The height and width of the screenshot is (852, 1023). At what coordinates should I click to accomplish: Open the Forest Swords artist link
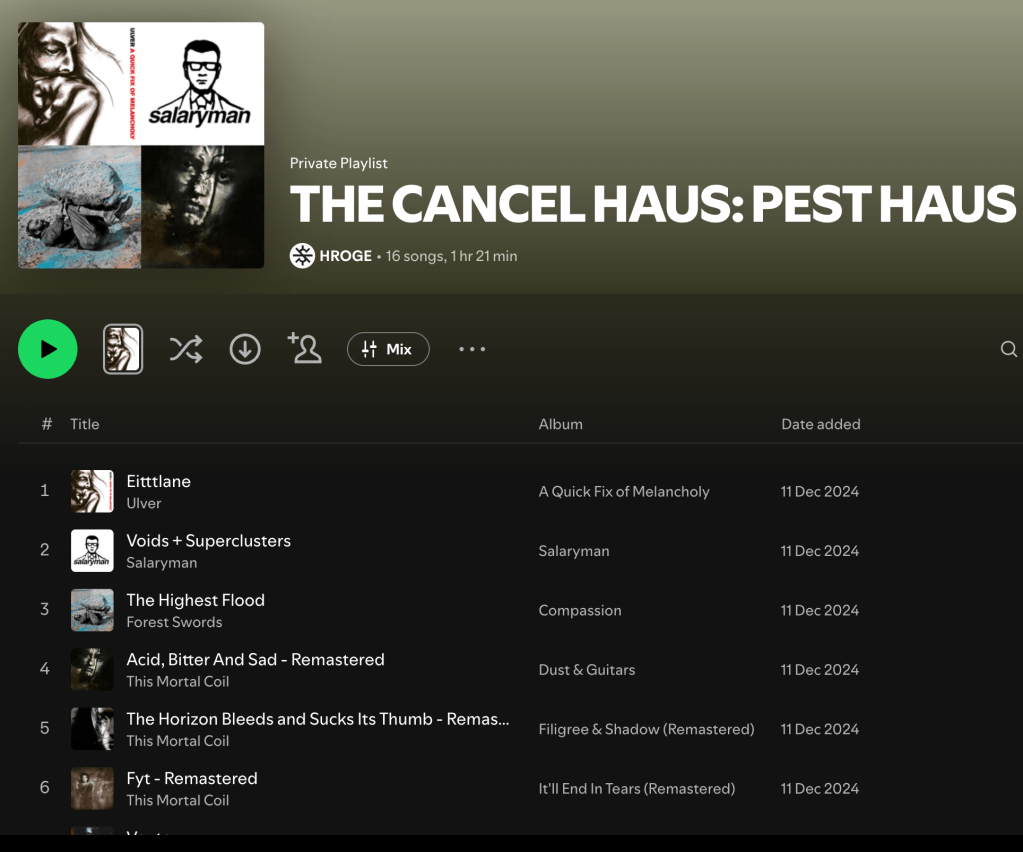click(174, 622)
